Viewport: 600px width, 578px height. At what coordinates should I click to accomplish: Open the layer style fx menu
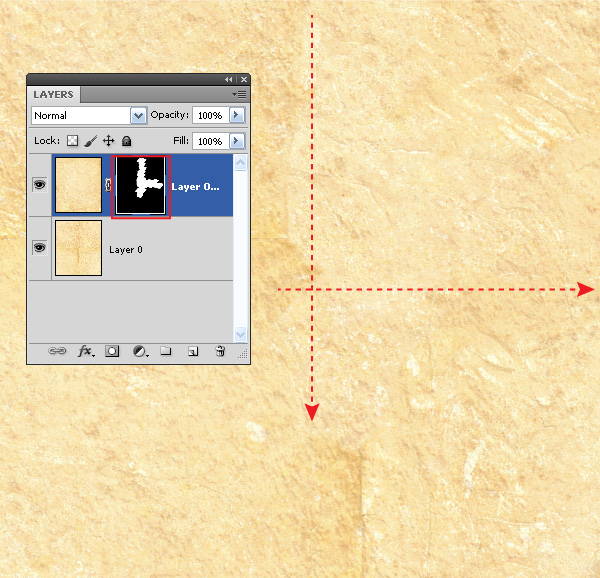[x=86, y=351]
